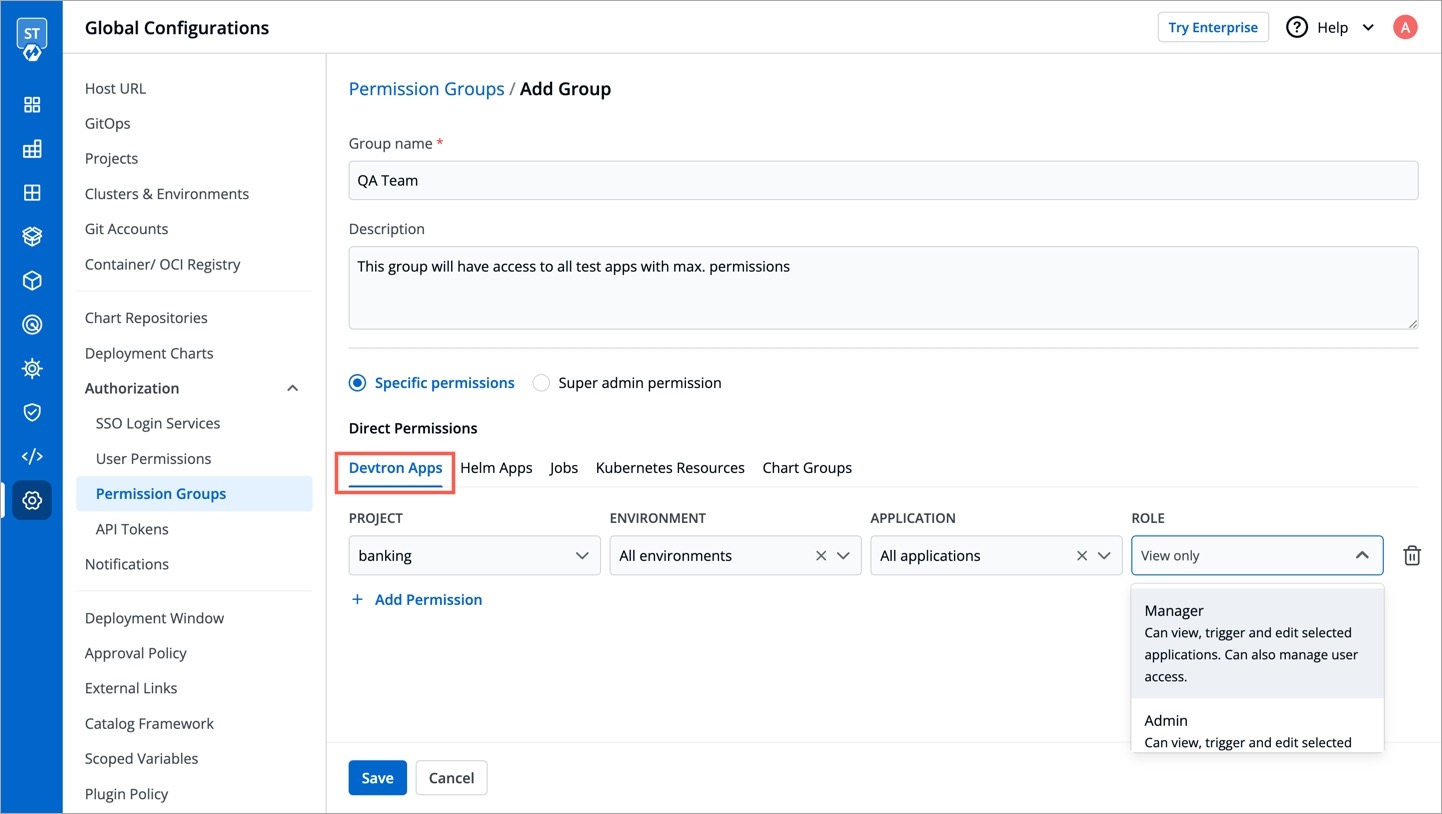Open Git Accounts settings
1442x814 pixels.
coord(126,229)
